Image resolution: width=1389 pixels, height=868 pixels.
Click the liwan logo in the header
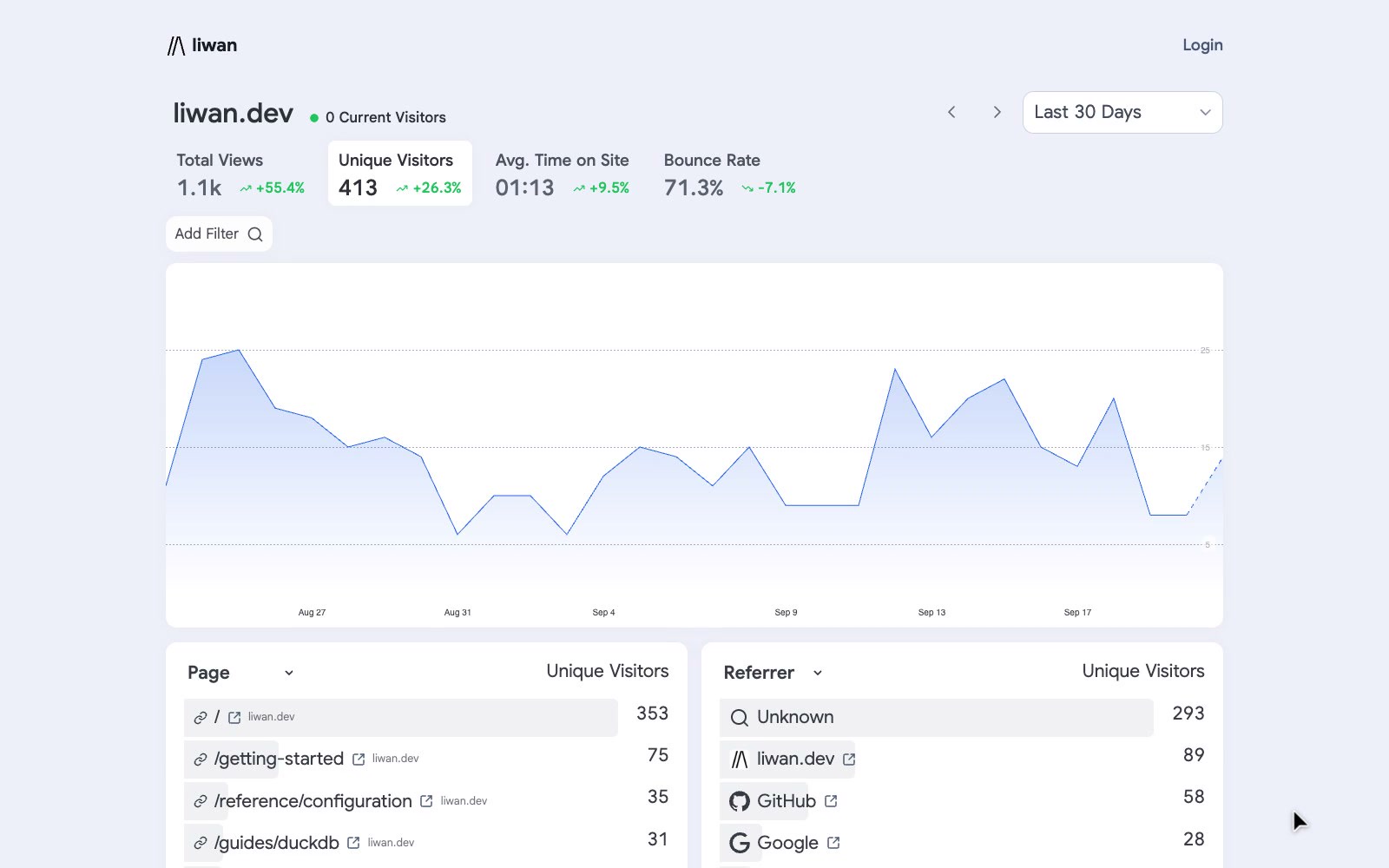(202, 45)
